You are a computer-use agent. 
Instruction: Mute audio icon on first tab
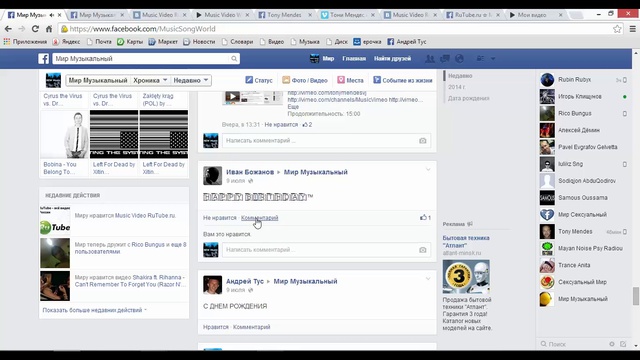coord(51,15)
